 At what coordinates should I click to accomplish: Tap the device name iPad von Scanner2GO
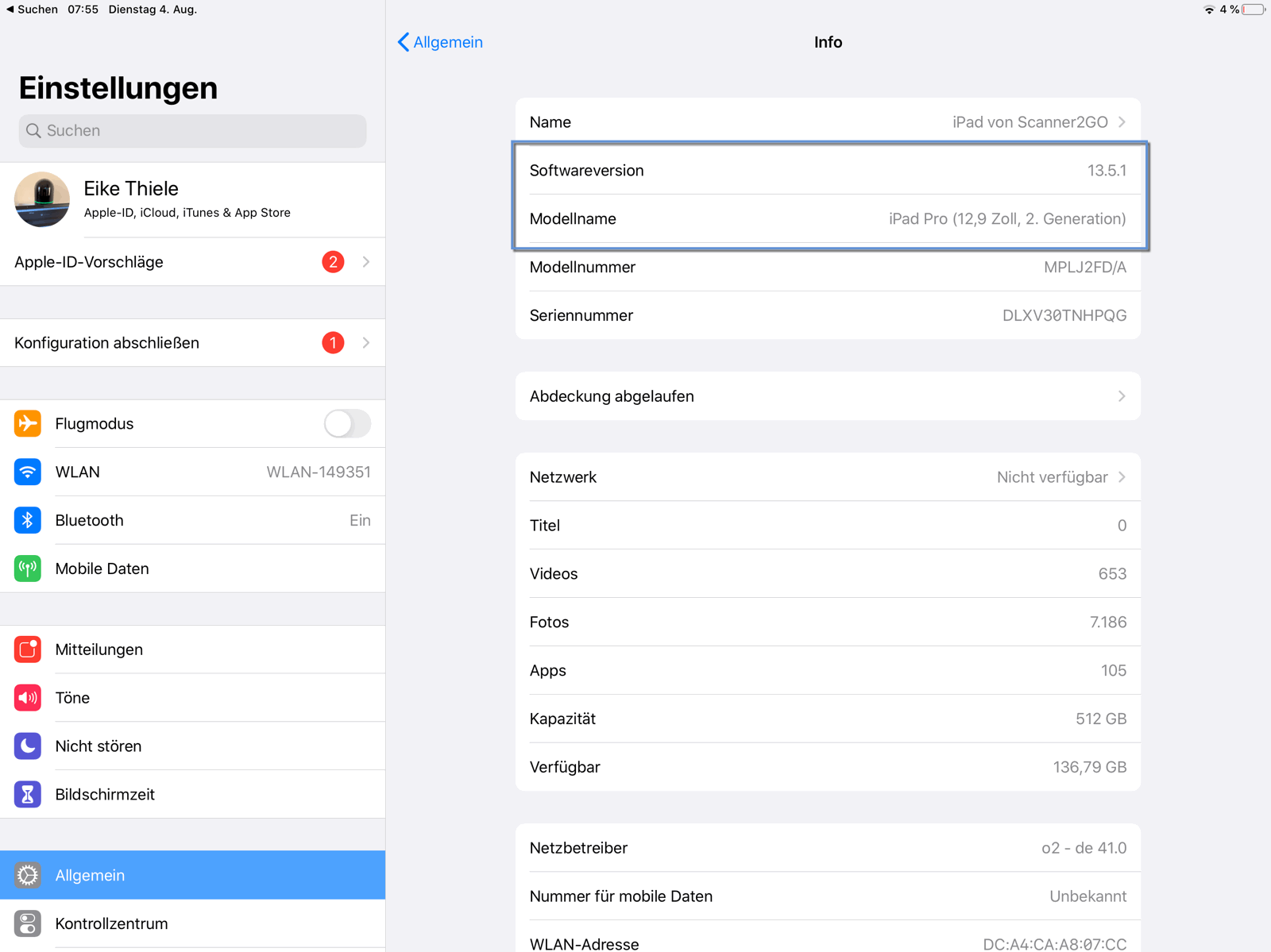click(x=1030, y=121)
